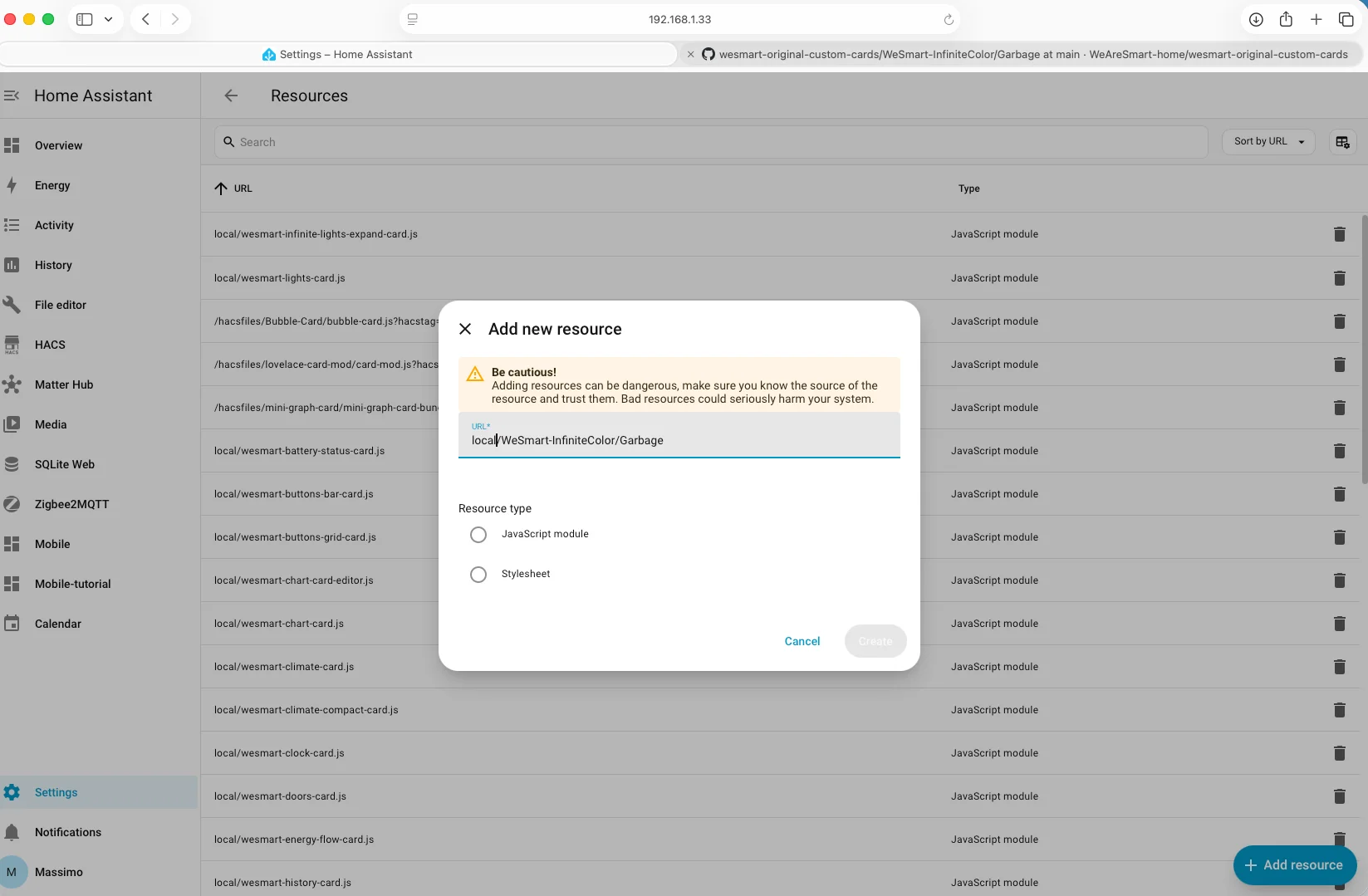Go back with the Resources arrow
Screen dimensions: 1368x896
coord(231,95)
